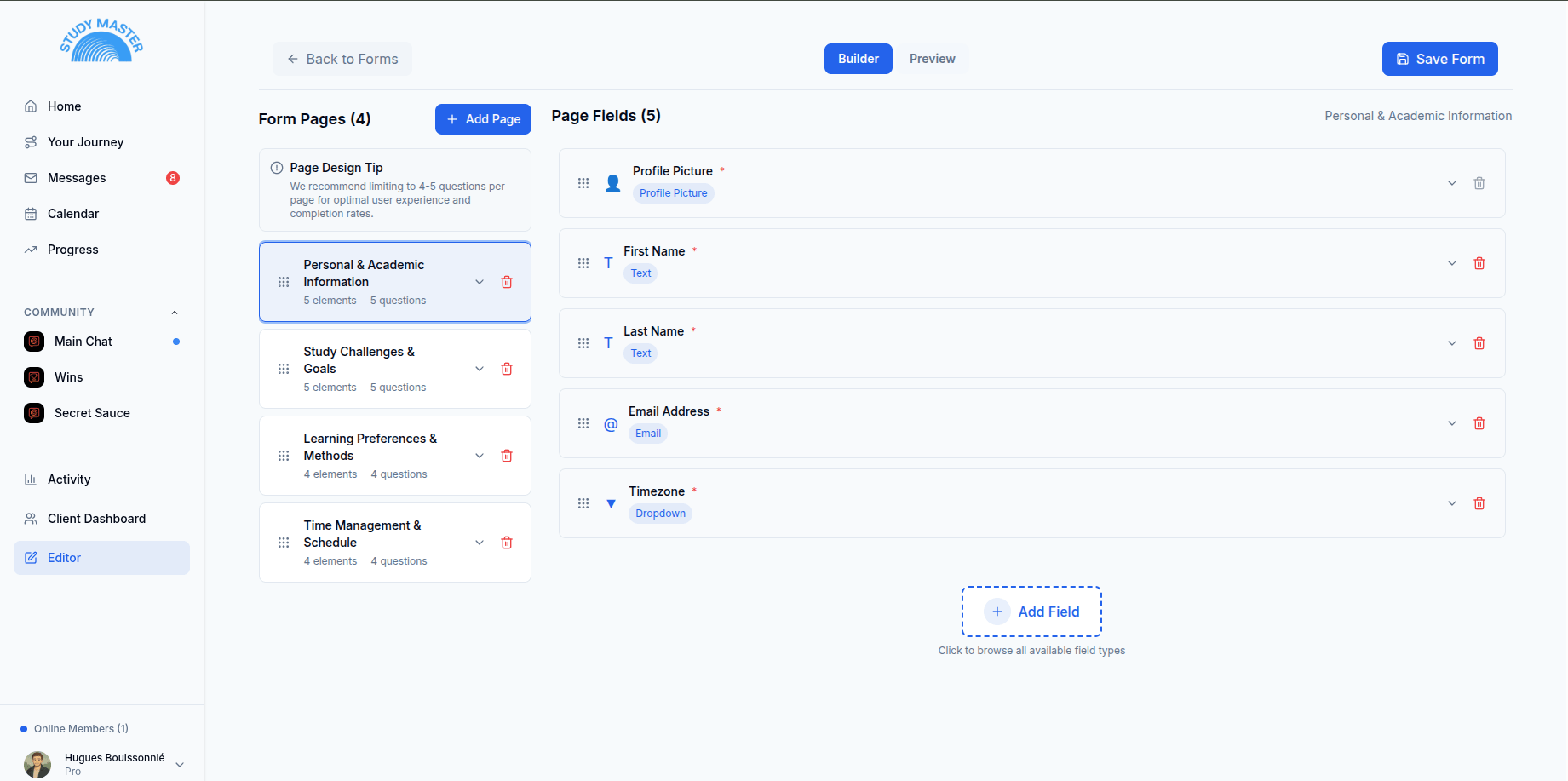Expand the Email Address field options
Image resolution: width=1568 pixels, height=781 pixels.
[1451, 423]
